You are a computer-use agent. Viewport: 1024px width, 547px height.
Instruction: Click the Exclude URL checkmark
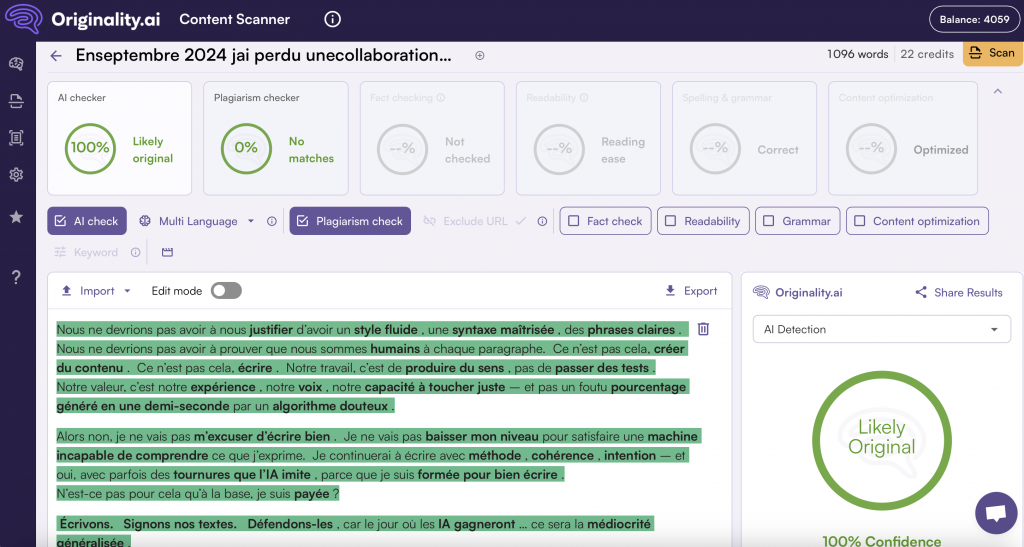[x=520, y=221]
